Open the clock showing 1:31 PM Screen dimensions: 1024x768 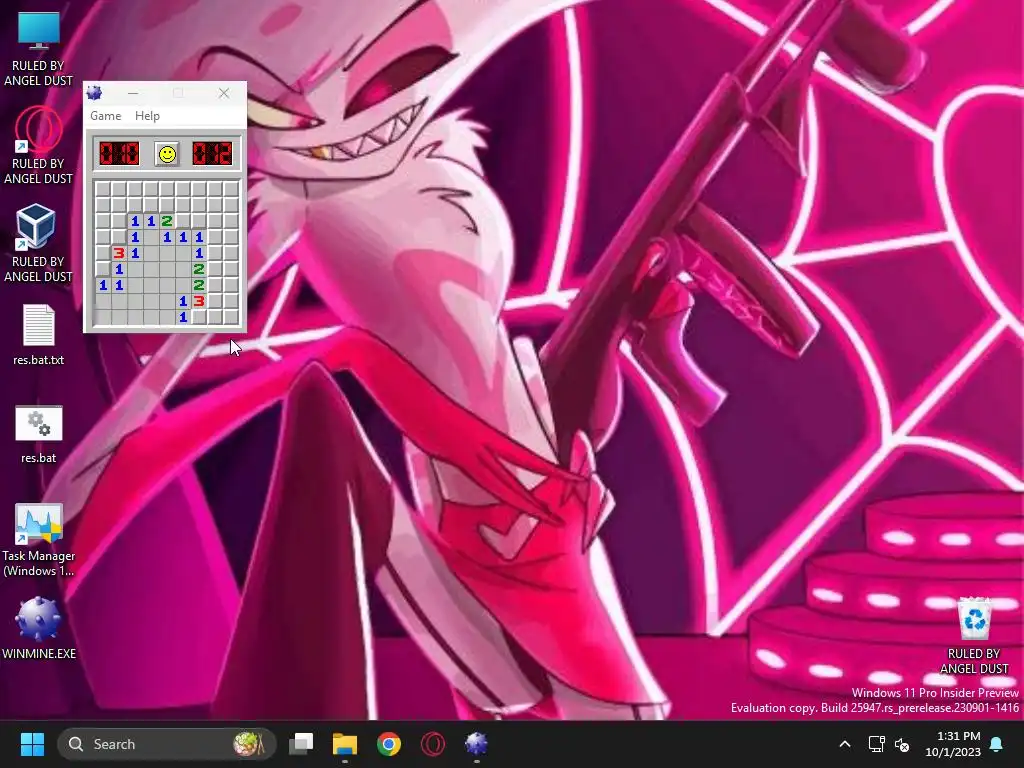[x=953, y=744]
